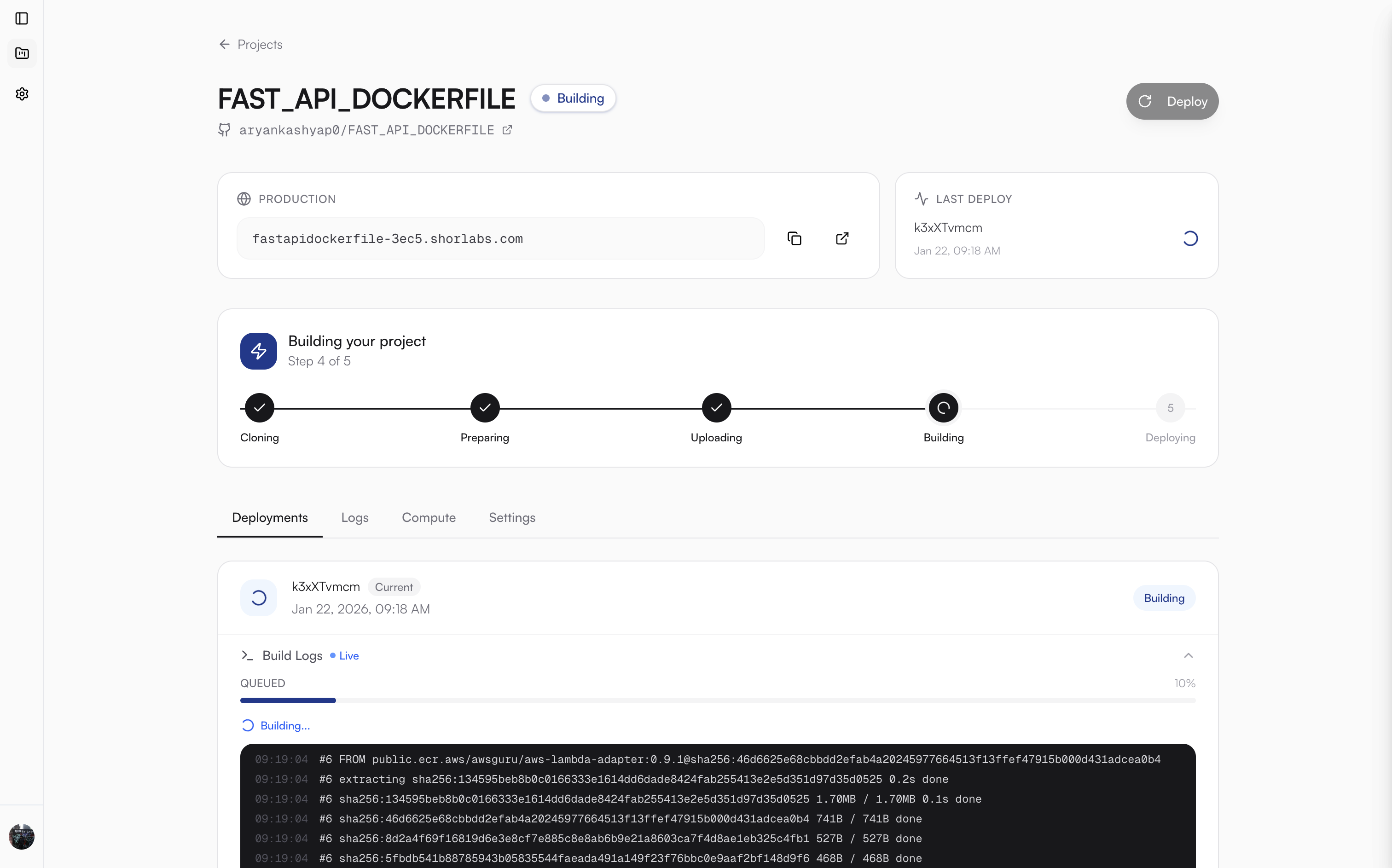Screen dimensions: 1392x868
Task: Open the repository via its external link icon
Action: click(507, 130)
